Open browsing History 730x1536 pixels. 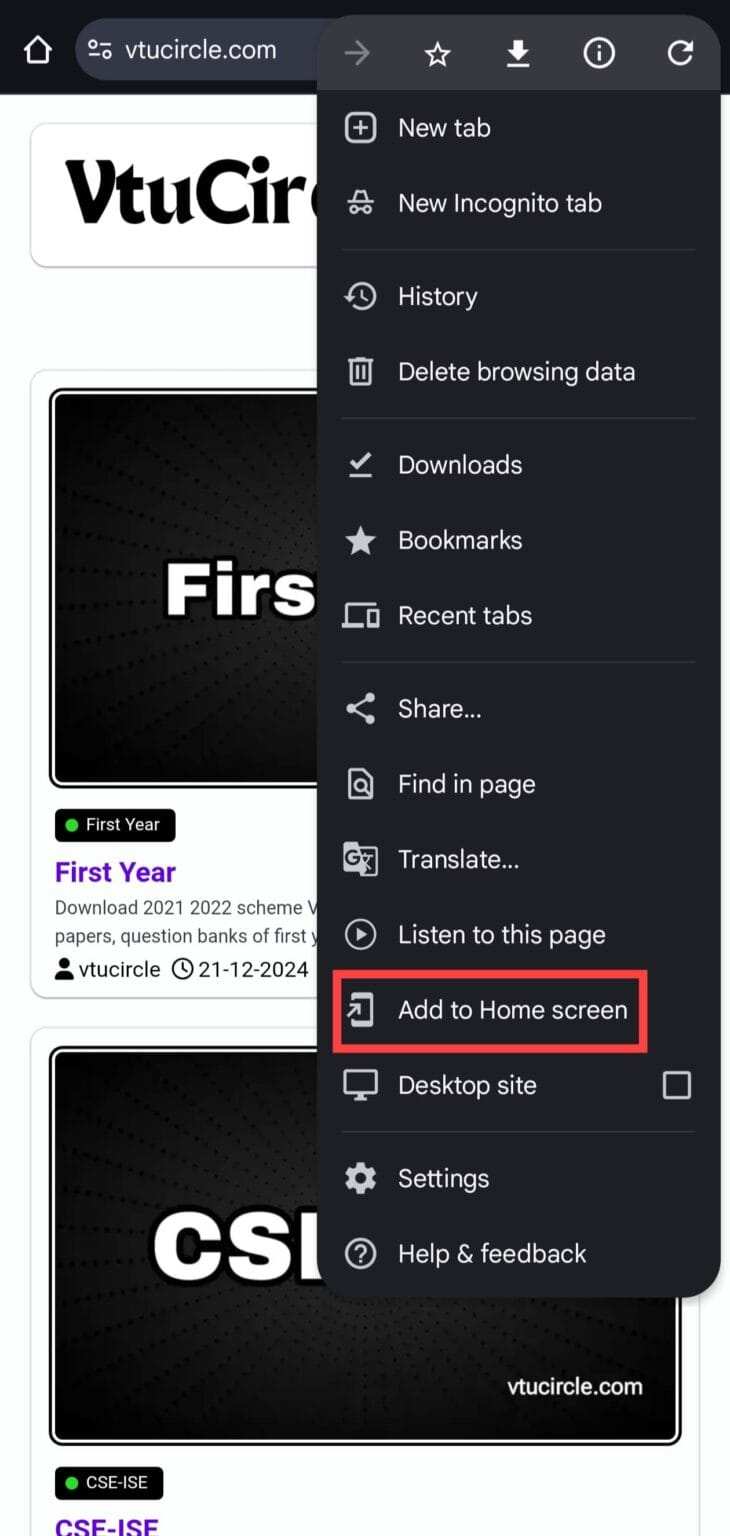[x=518, y=296]
